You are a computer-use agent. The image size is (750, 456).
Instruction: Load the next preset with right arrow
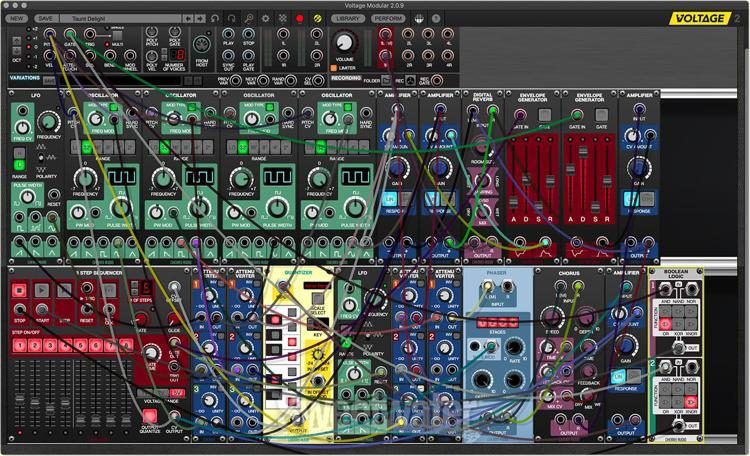pos(200,19)
